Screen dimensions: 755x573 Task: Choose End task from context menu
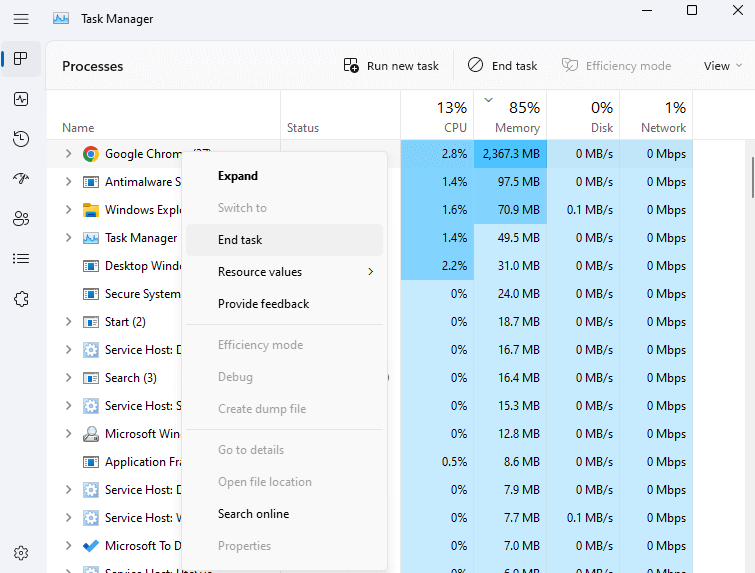(240, 240)
